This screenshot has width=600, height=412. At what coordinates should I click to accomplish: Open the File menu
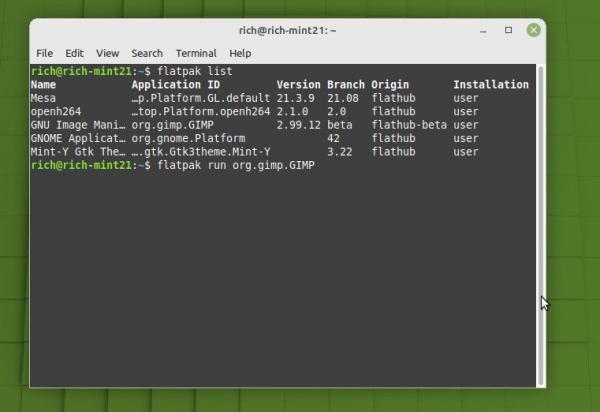click(44, 53)
